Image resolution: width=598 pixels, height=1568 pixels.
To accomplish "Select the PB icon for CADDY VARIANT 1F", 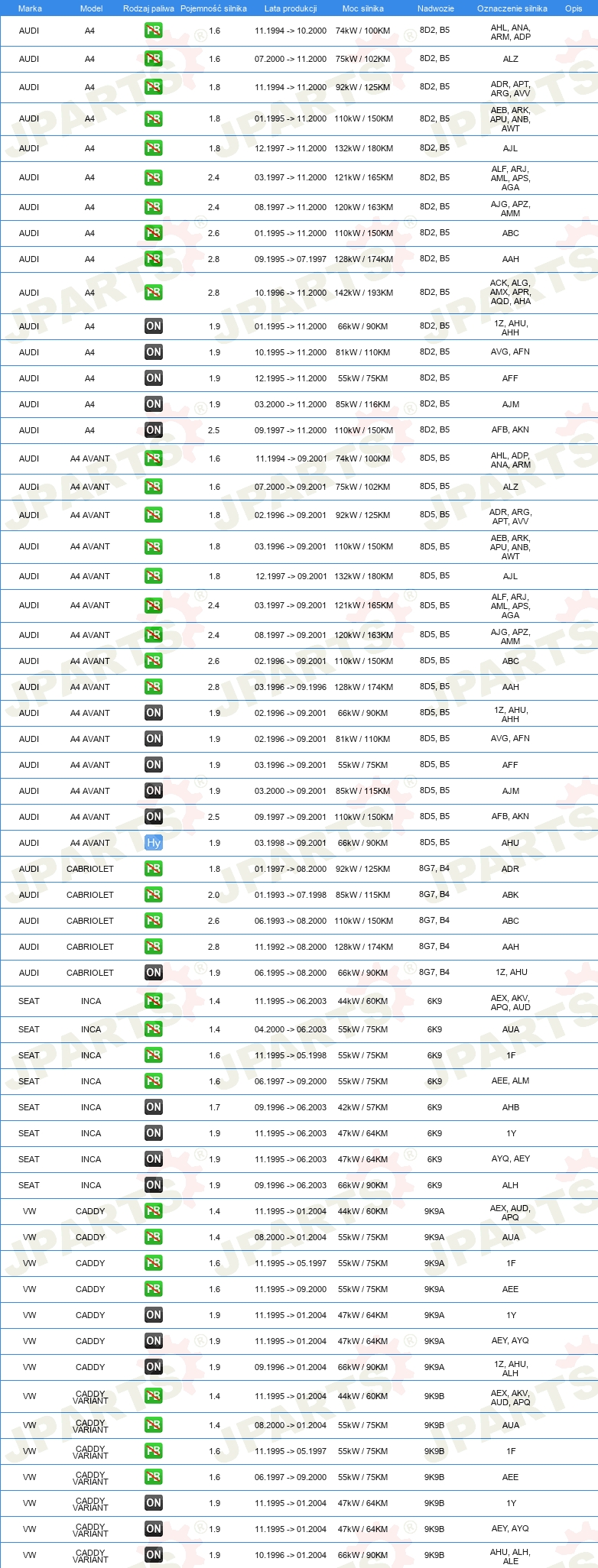I will 153,1451.
